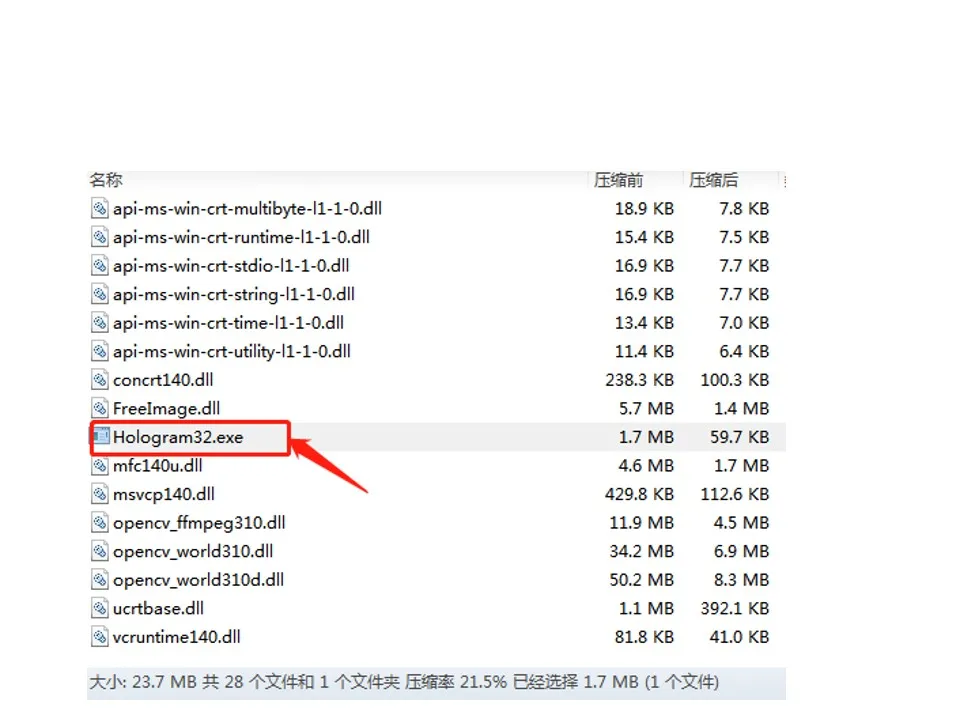Click the vcruntime140.dll file icon
Screen dimensions: 960x720
(x=100, y=637)
